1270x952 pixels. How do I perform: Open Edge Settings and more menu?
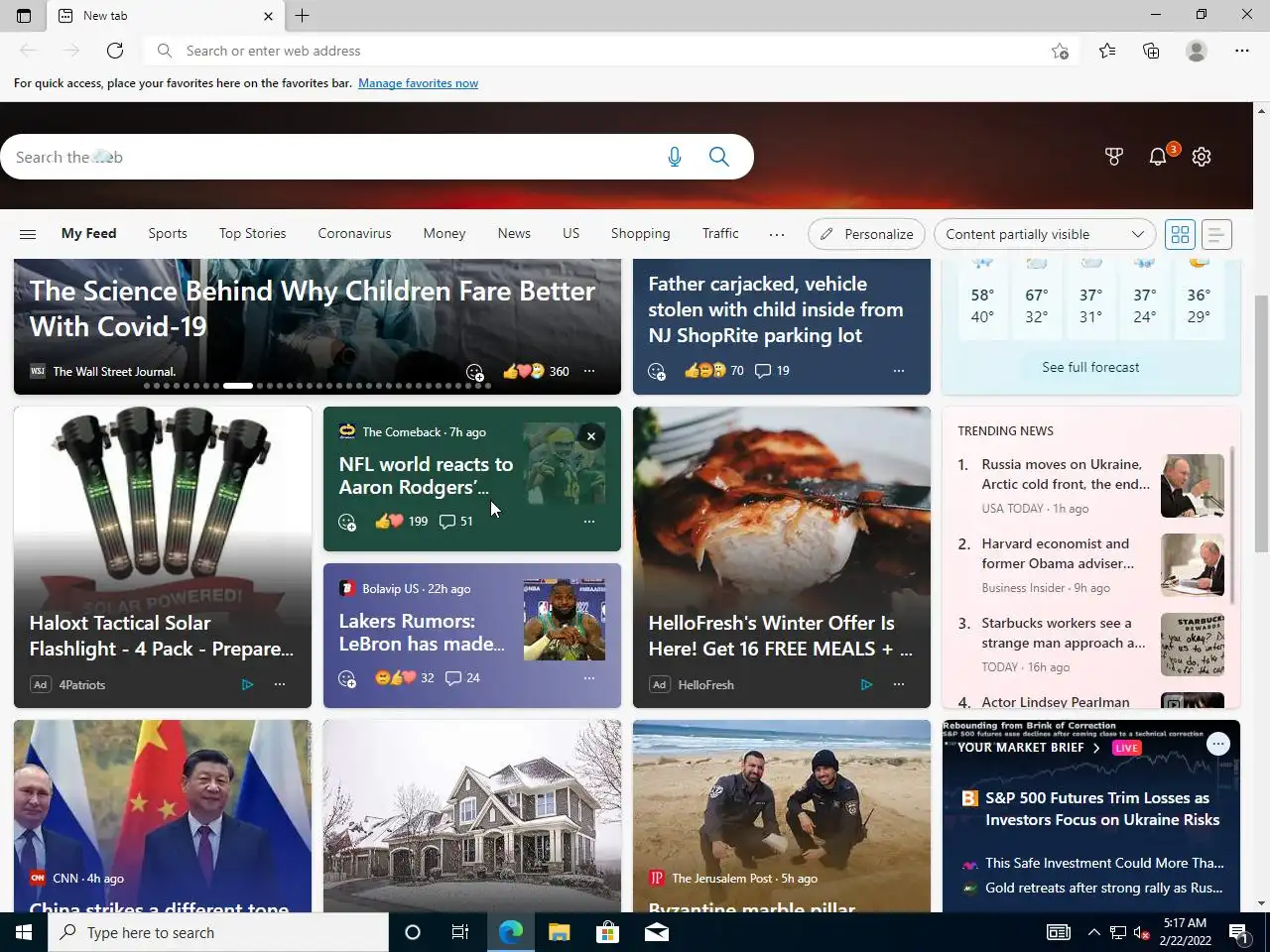tap(1242, 51)
